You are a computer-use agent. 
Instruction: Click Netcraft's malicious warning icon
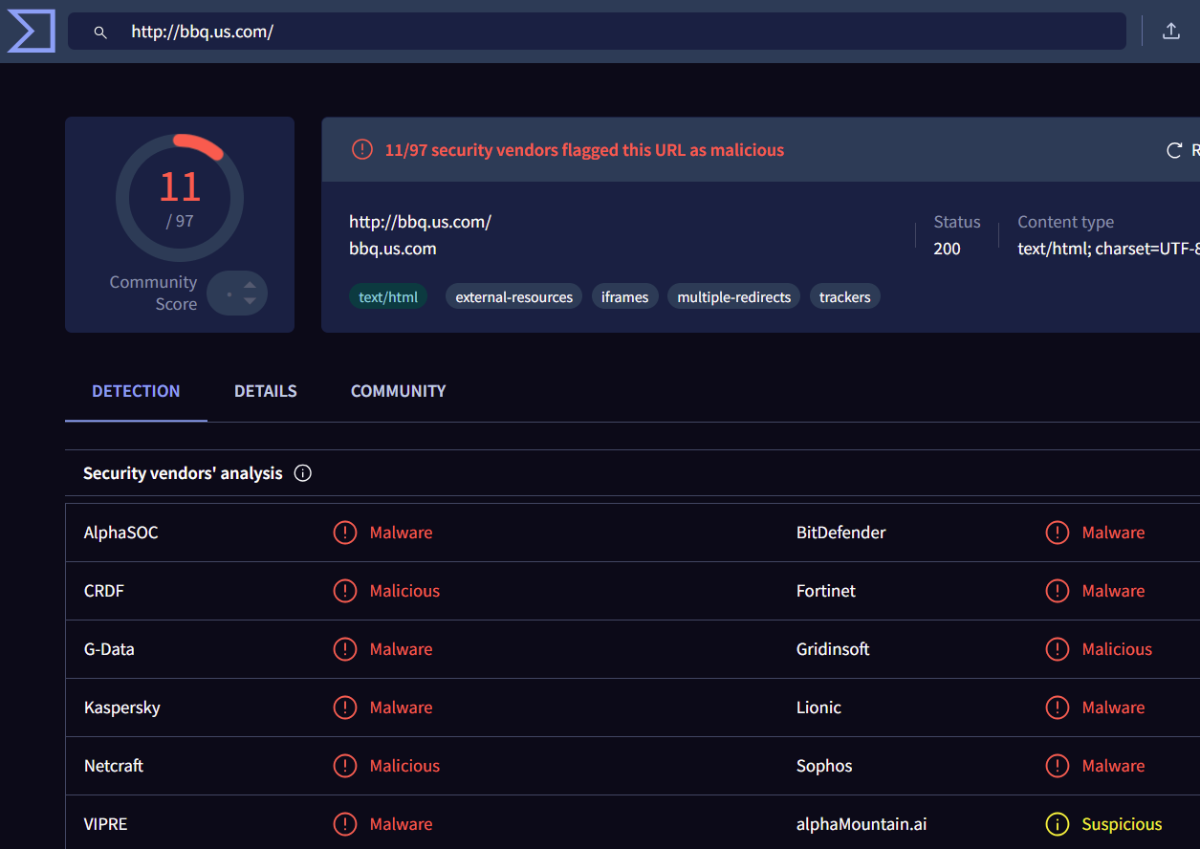tap(345, 766)
